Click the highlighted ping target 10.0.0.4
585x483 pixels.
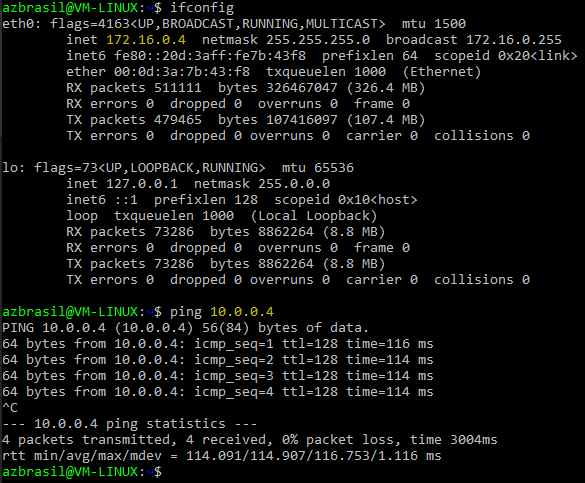242,312
